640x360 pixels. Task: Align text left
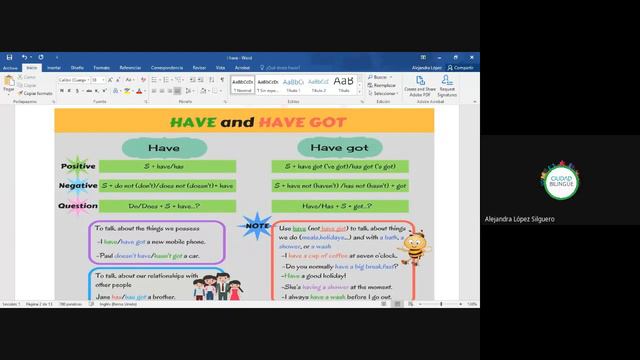(x=154, y=91)
